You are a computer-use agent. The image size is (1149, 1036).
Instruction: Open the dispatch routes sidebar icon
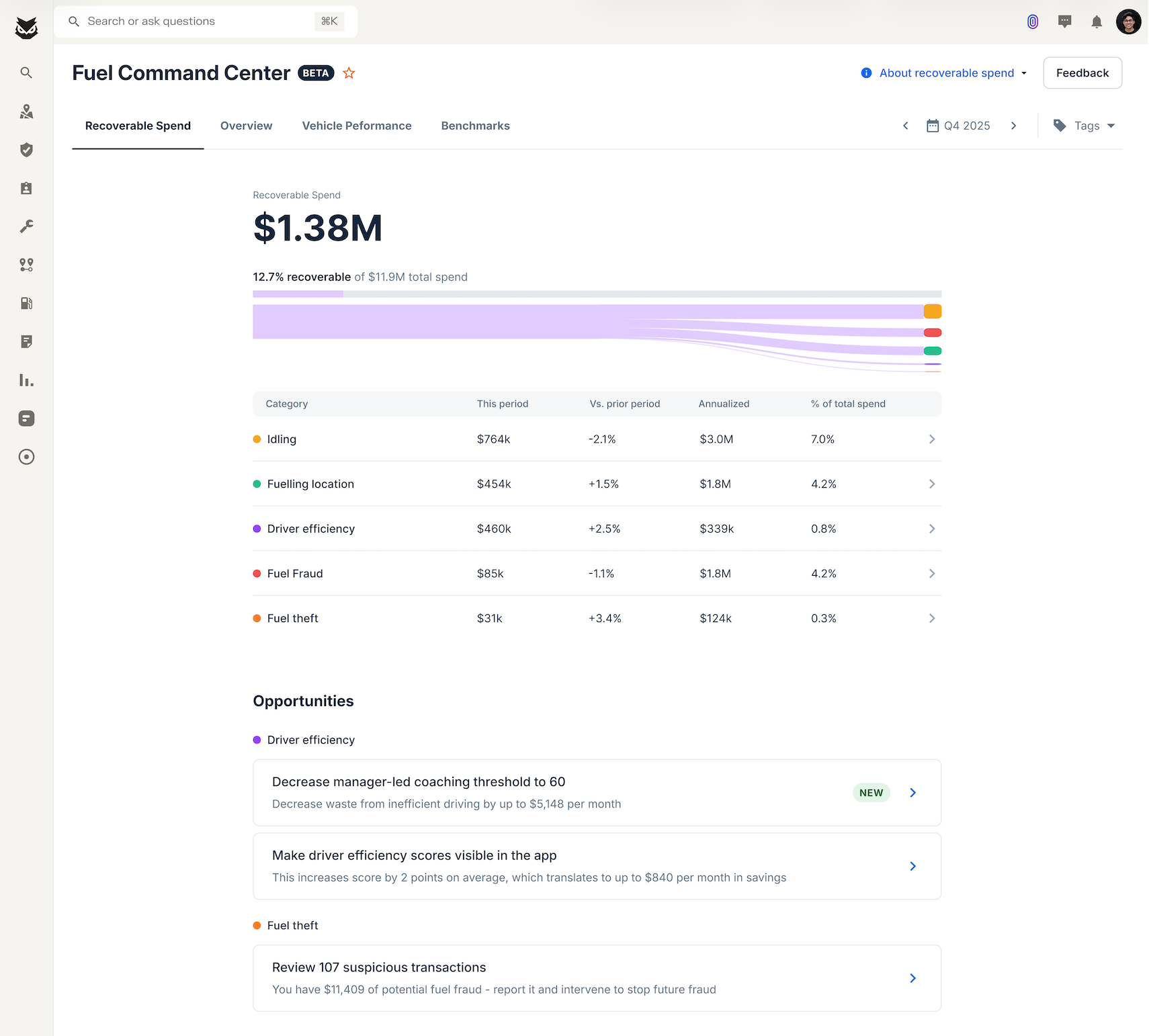pos(26,265)
